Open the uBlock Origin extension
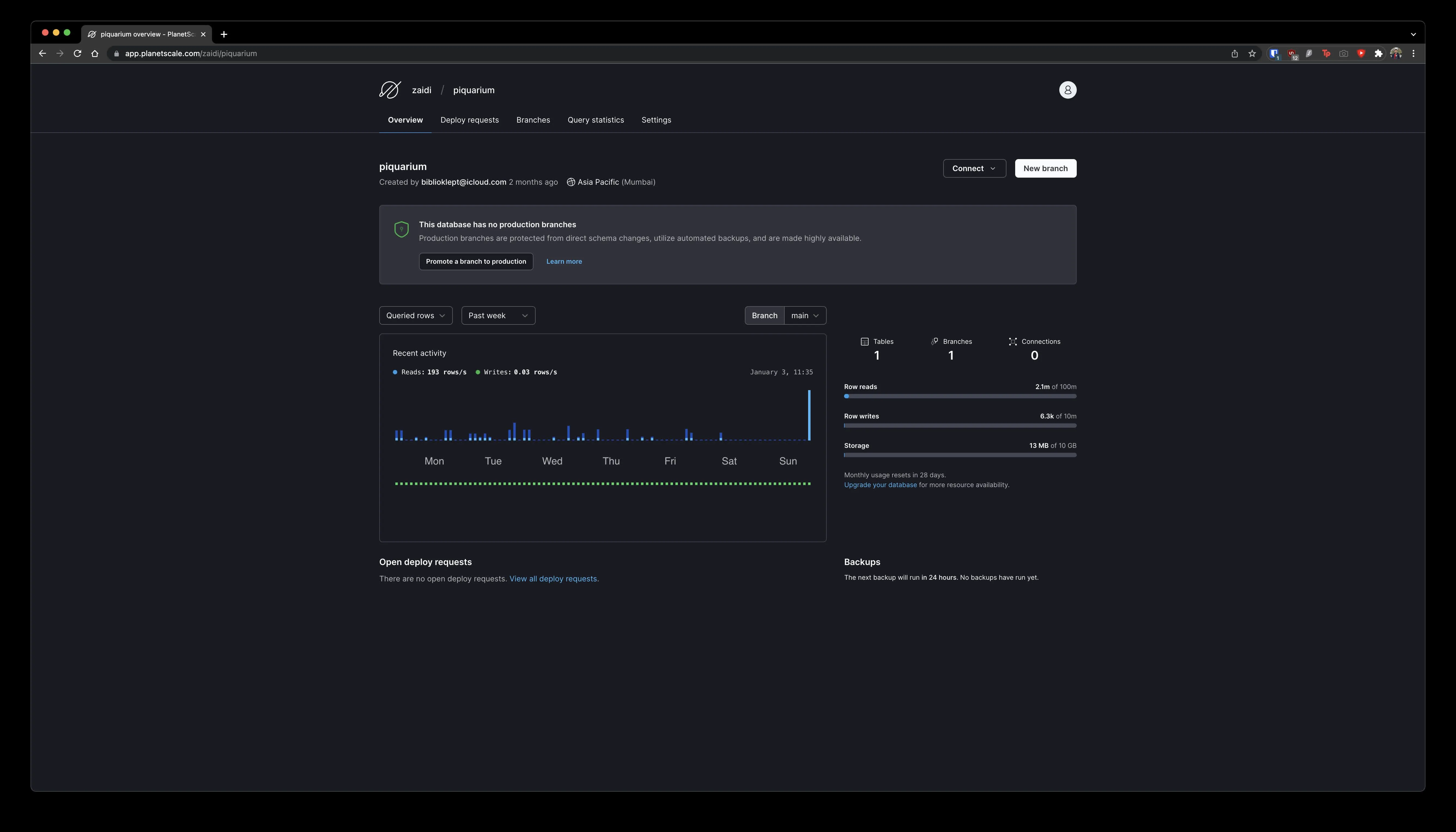Viewport: 1456px width, 832px height. click(x=1291, y=53)
